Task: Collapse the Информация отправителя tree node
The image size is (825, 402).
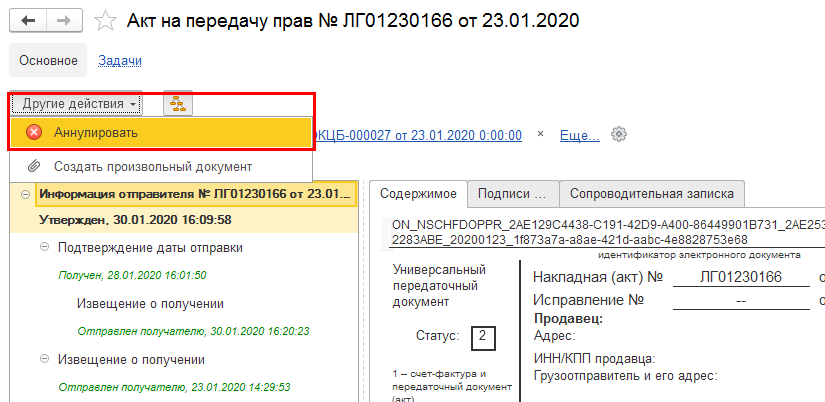Action: (25, 195)
